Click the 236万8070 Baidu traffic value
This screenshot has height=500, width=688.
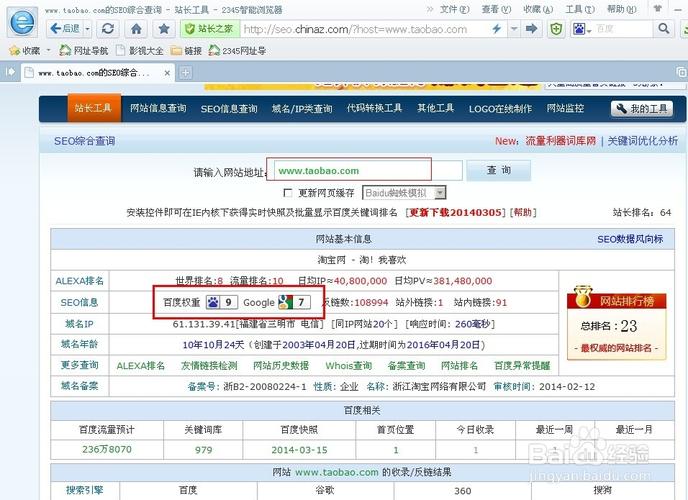click(107, 450)
